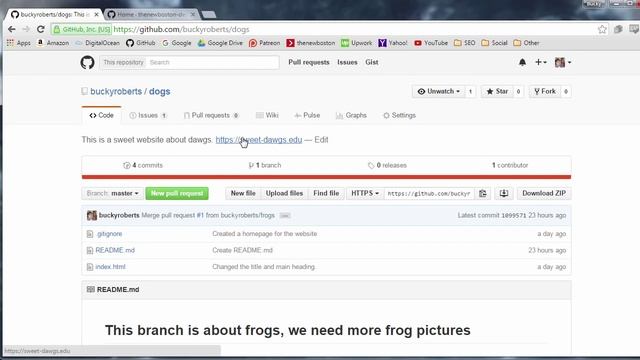Select repository Pull requests tab
This screenshot has height=360, width=640.
(x=211, y=116)
